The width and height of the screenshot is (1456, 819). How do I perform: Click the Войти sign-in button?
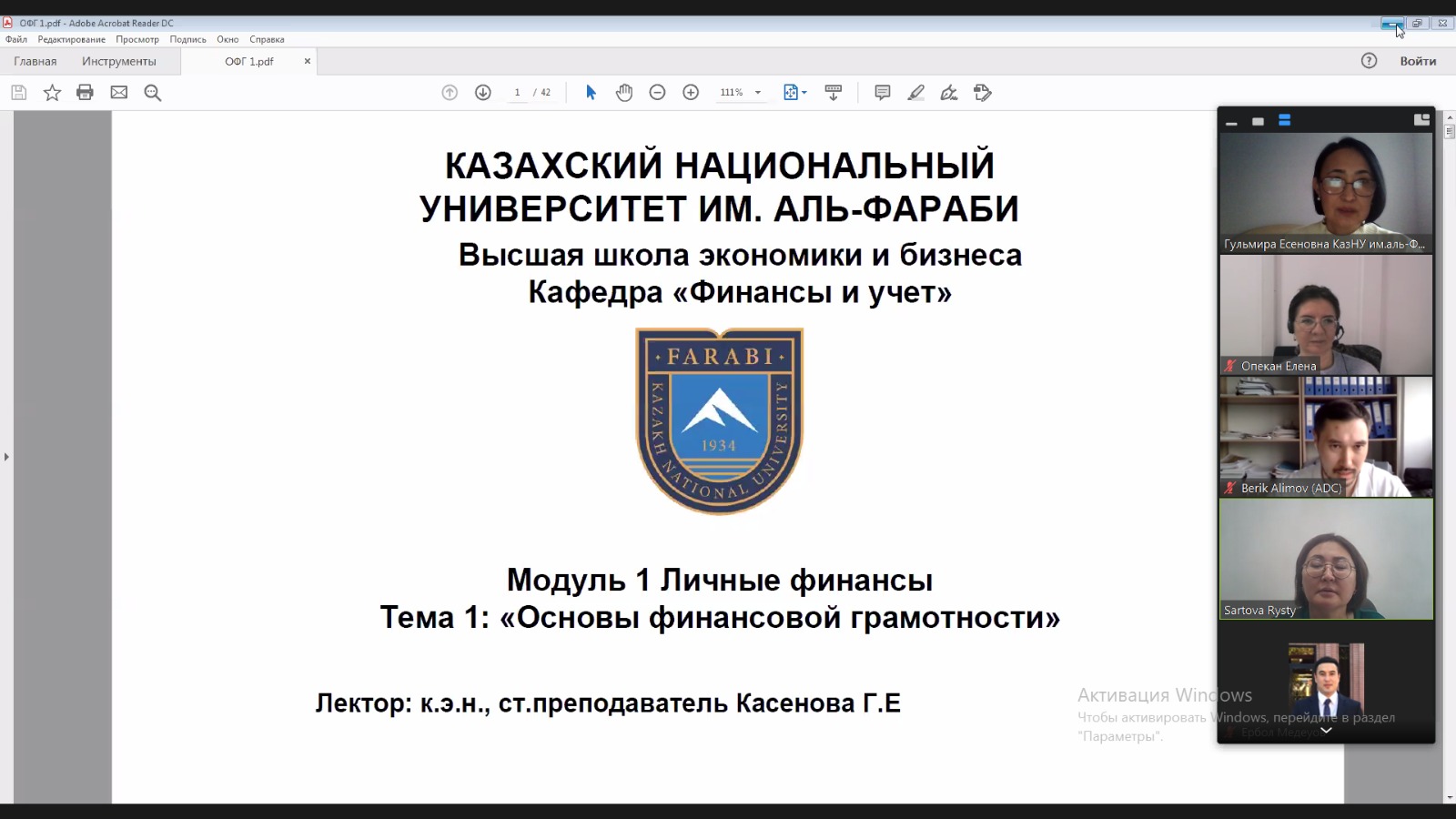(x=1418, y=61)
